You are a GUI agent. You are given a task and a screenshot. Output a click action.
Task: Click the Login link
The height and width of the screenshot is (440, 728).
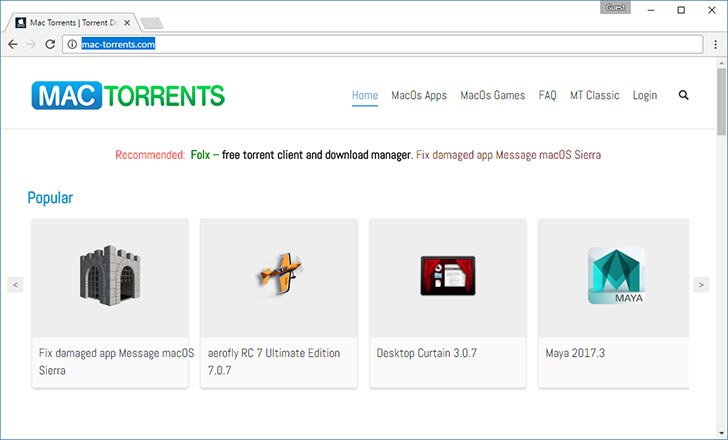(644, 95)
